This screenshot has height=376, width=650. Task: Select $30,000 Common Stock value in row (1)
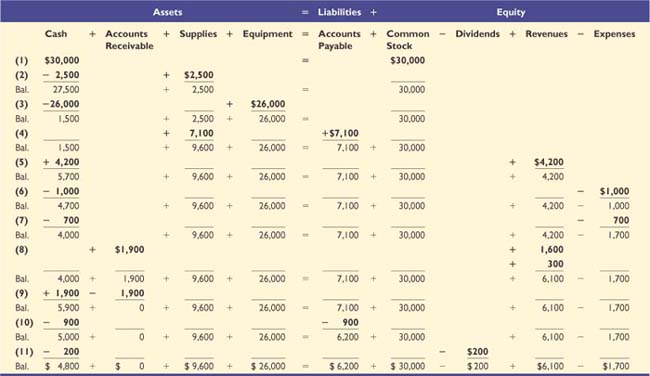point(407,61)
